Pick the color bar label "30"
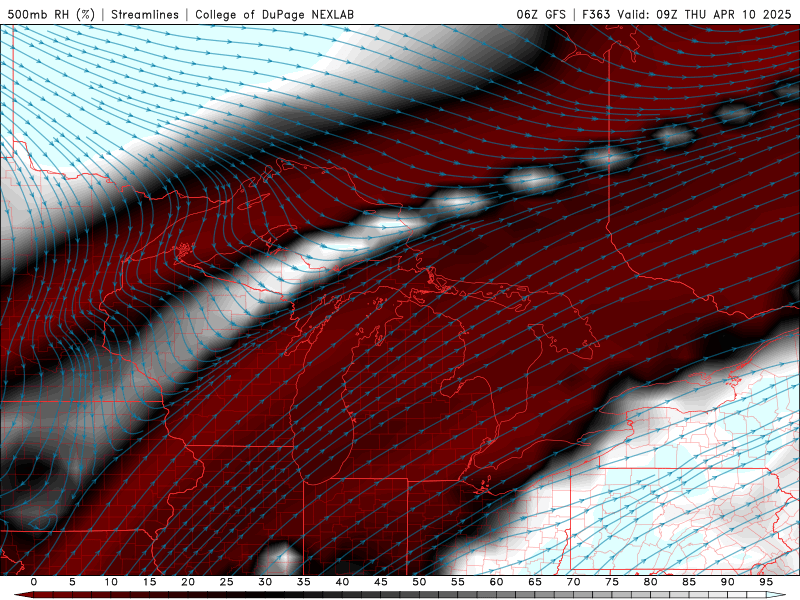The height and width of the screenshot is (600, 800). coord(265,582)
